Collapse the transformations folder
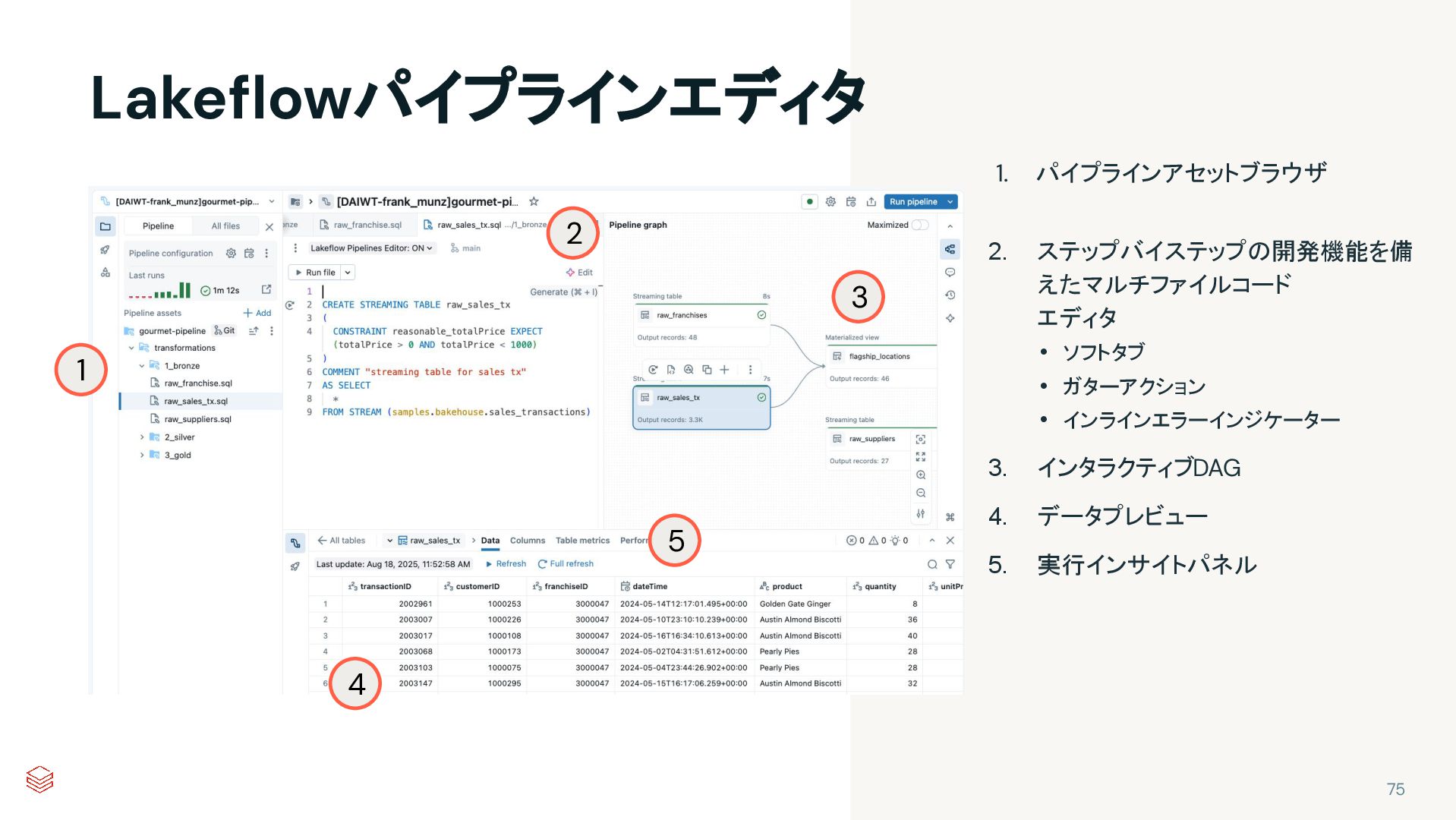The image size is (1456, 820). [x=131, y=348]
